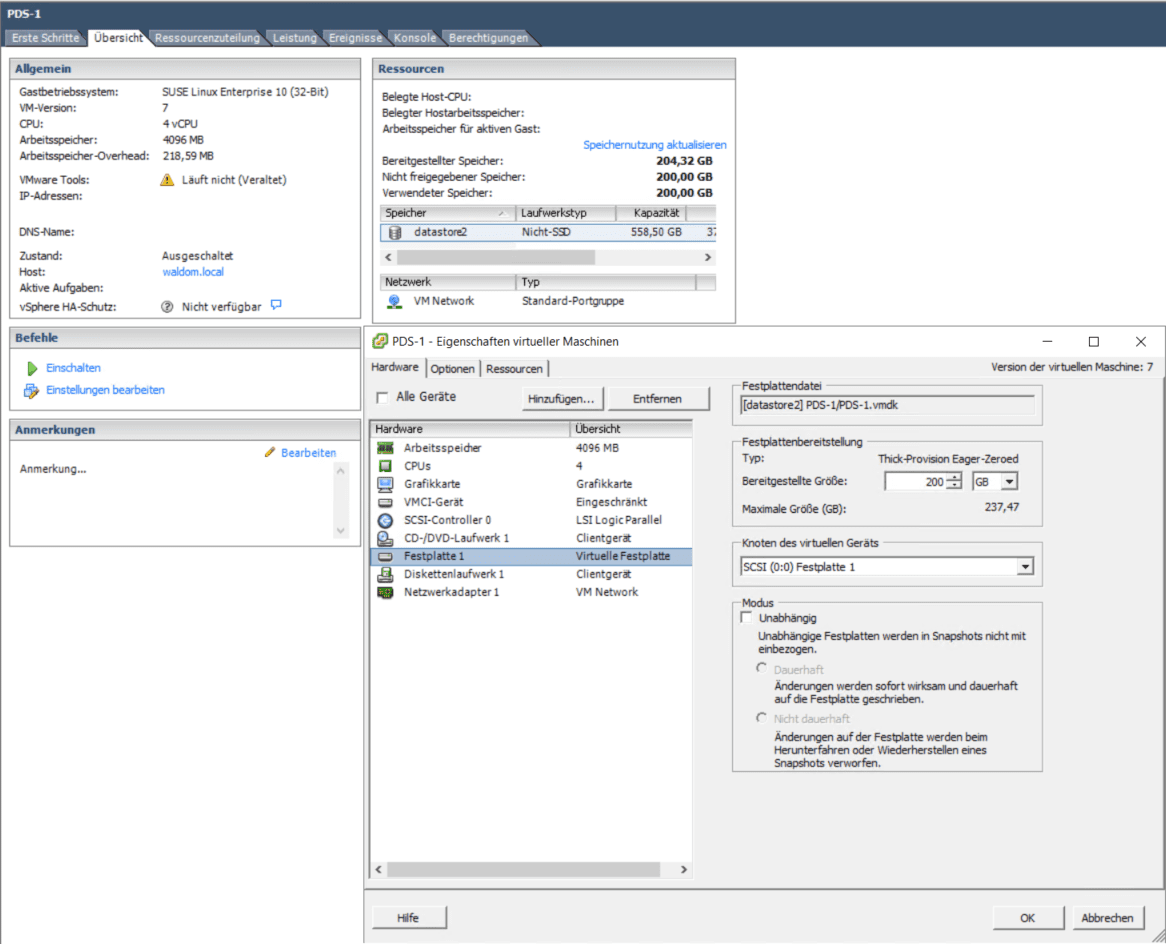Screen dimensions: 1166x944
Task: Check the Alle Geräte checkbox
Action: pyautogui.click(x=382, y=397)
